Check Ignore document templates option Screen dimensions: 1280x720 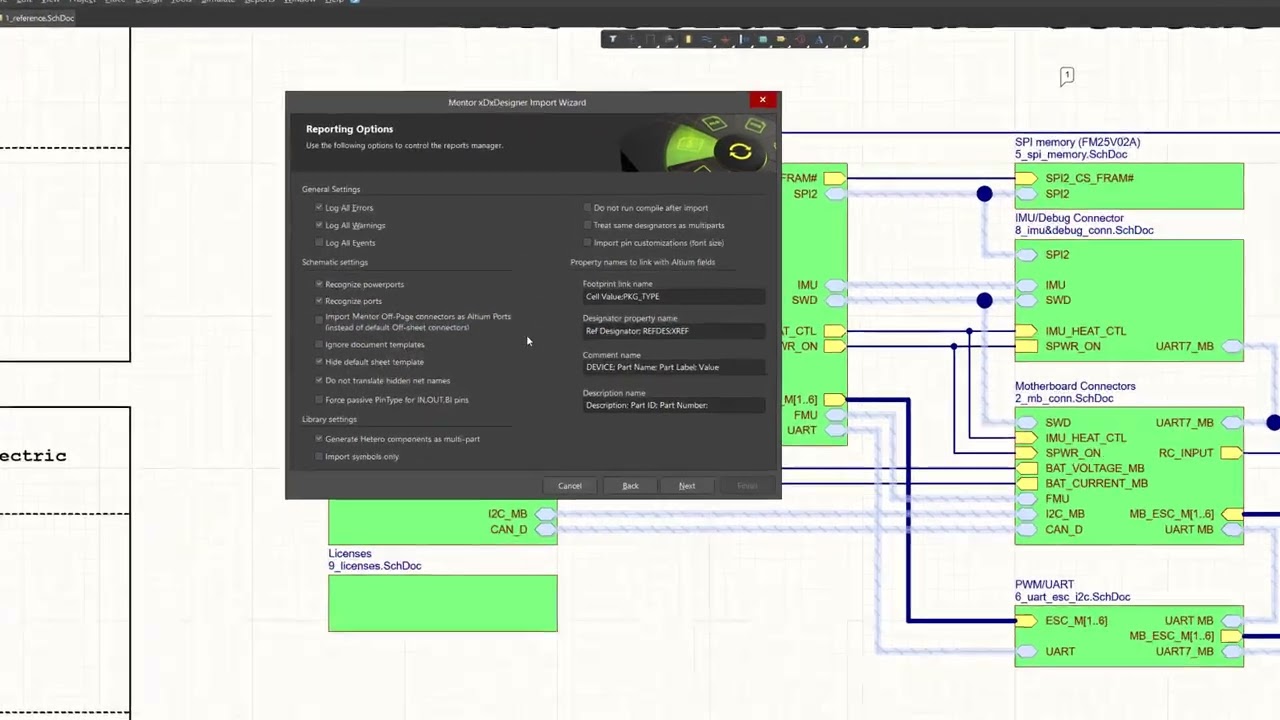point(319,345)
